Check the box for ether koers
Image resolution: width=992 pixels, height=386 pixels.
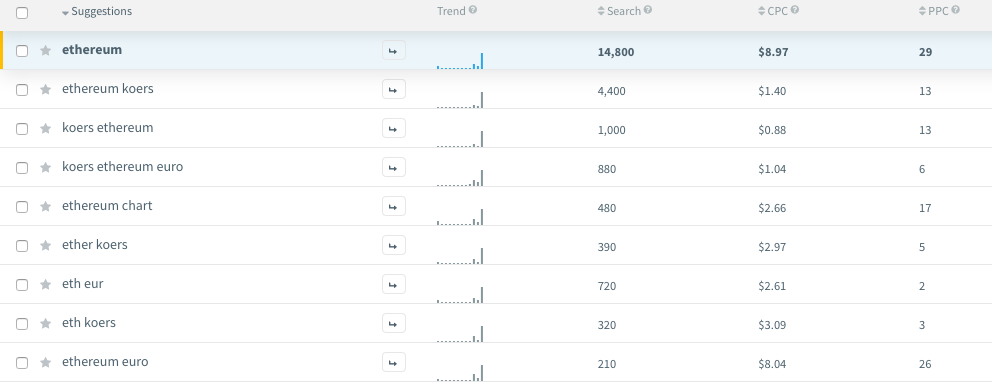click(22, 246)
